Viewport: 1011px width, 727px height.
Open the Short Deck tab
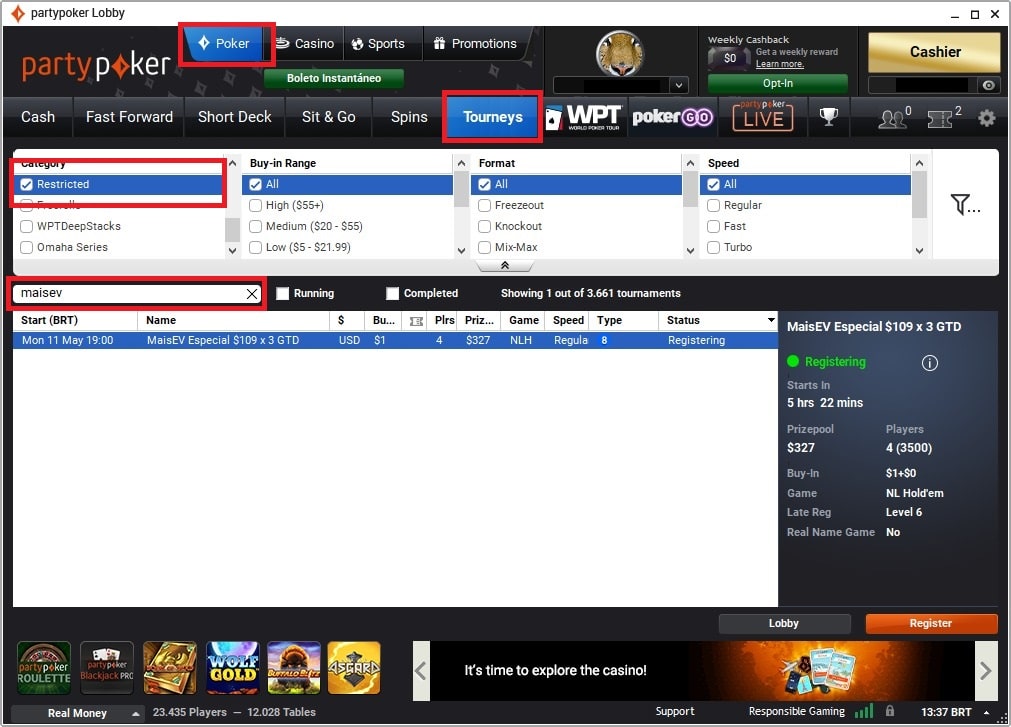point(235,117)
